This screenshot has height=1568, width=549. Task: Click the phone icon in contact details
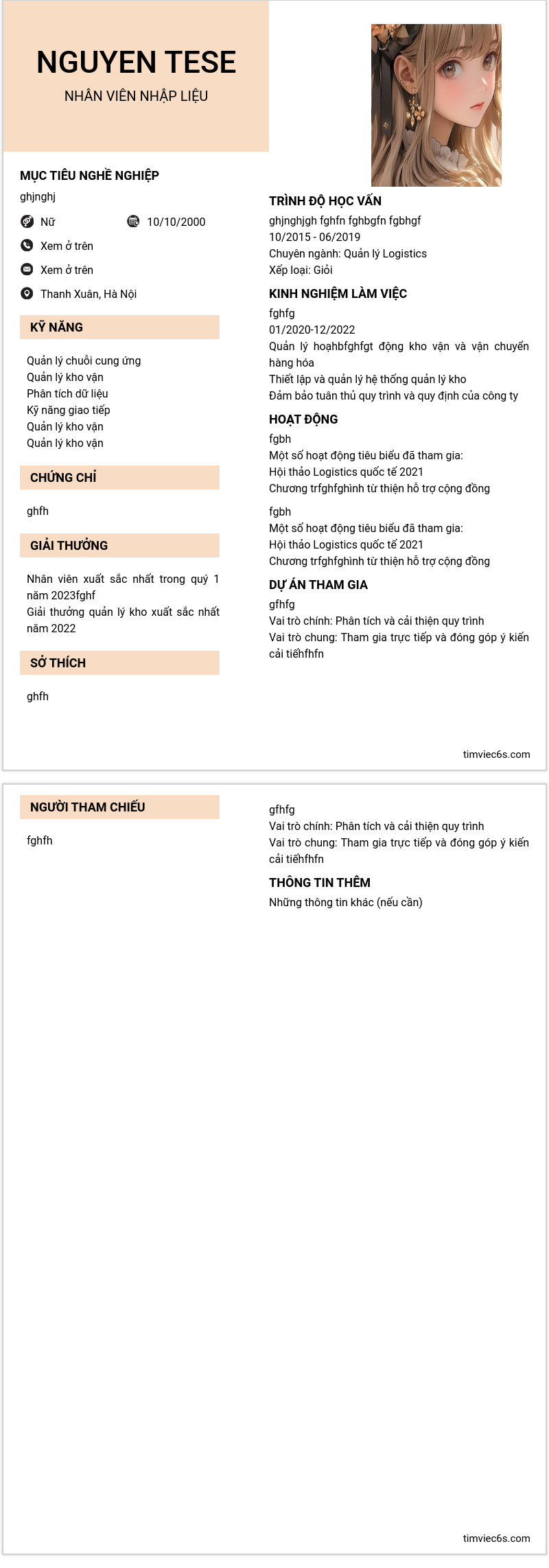(27, 245)
